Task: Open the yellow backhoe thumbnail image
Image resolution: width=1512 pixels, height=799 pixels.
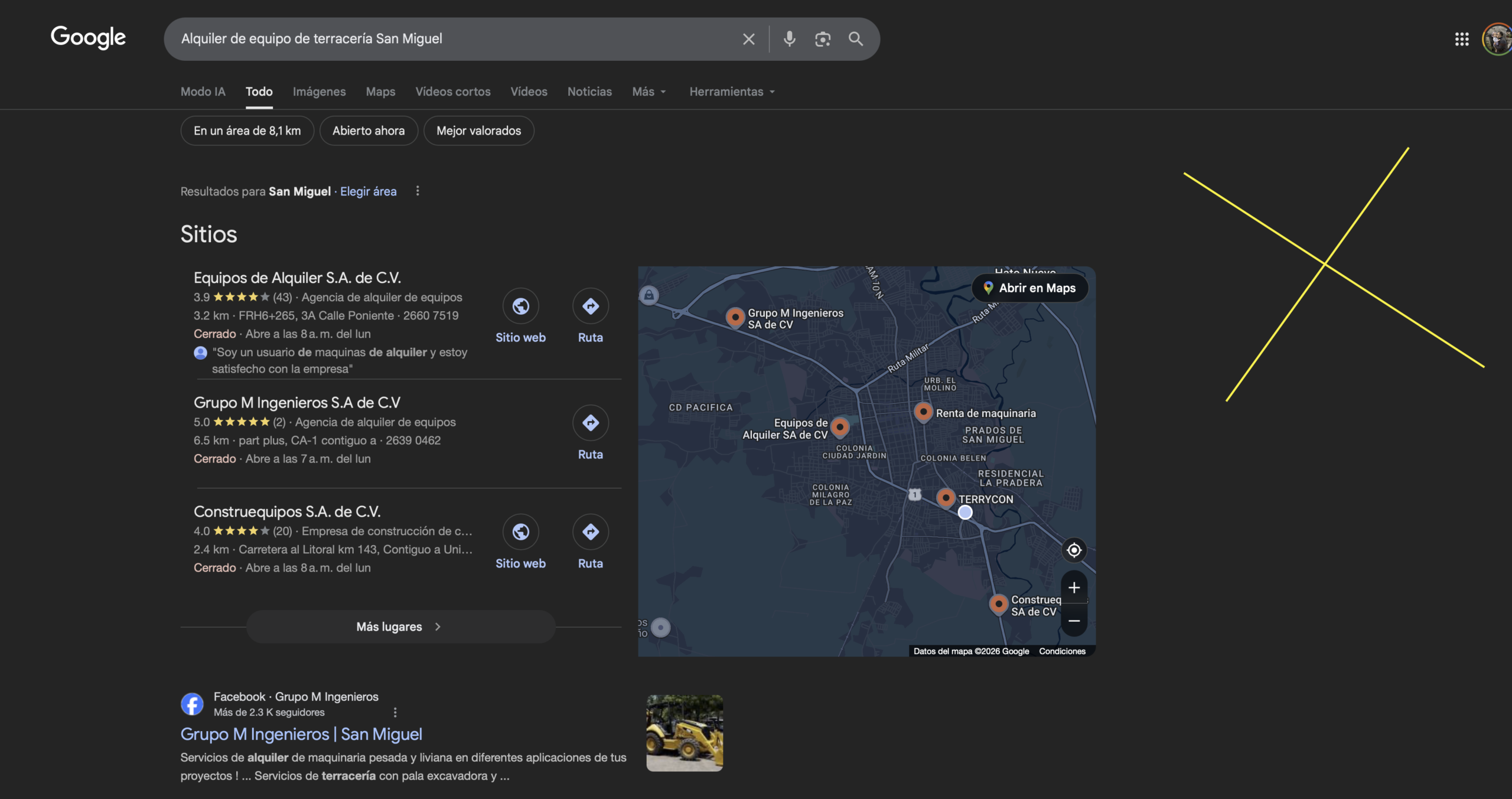Action: point(685,733)
